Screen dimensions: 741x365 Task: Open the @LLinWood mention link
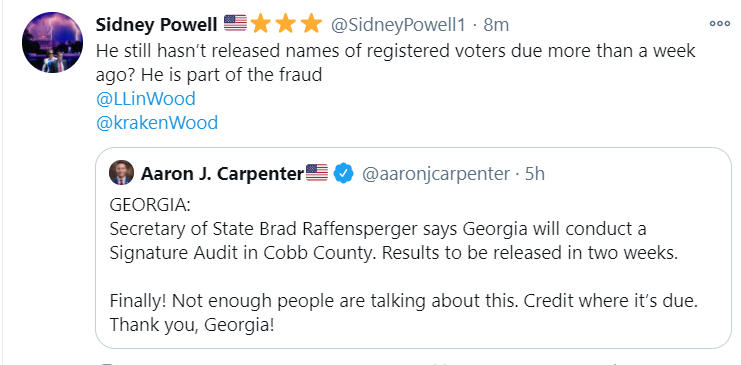pyautogui.click(x=146, y=99)
